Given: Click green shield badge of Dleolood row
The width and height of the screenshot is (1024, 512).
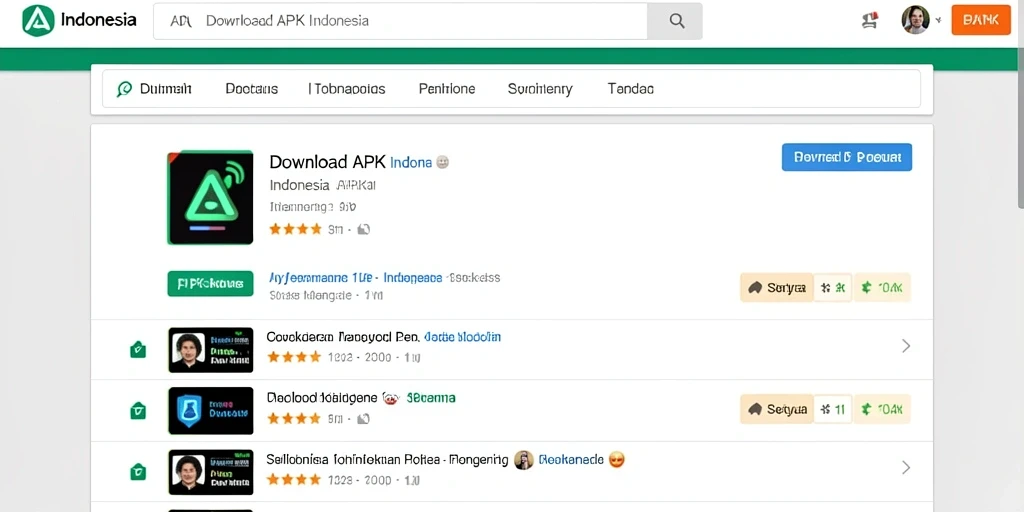Looking at the screenshot, I should (138, 411).
